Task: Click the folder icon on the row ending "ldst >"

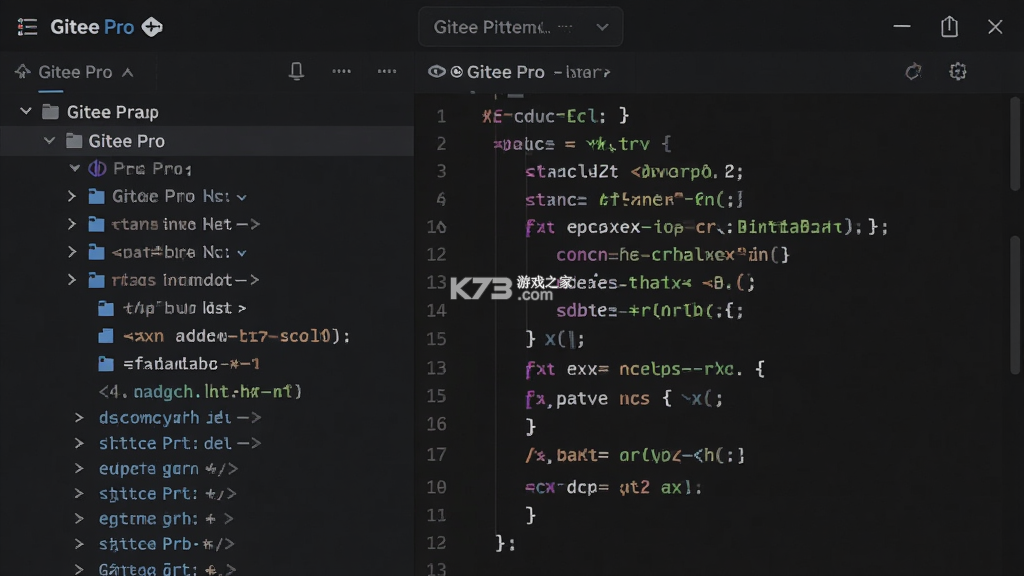Action: click(x=106, y=308)
